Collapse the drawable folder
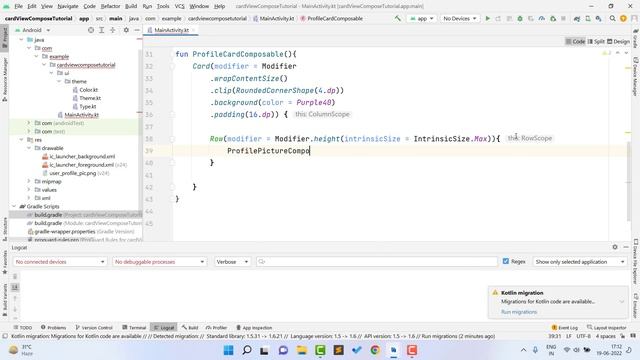The height and width of the screenshot is (360, 640). (x=29, y=148)
